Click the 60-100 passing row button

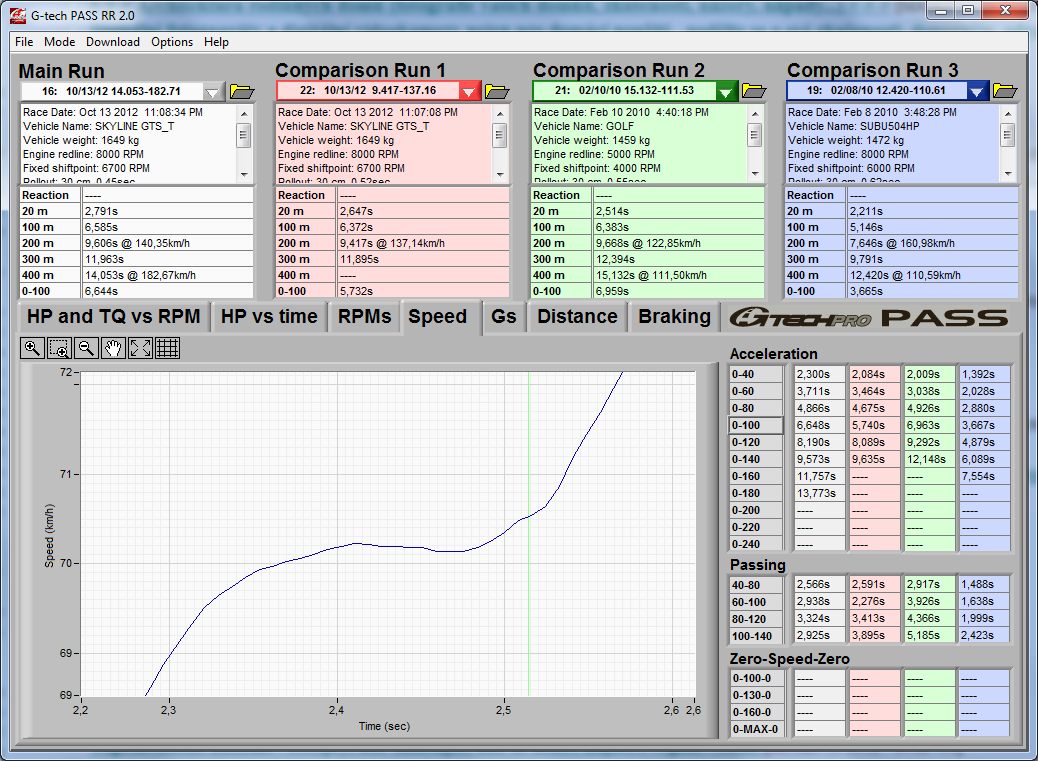pyautogui.click(x=756, y=602)
